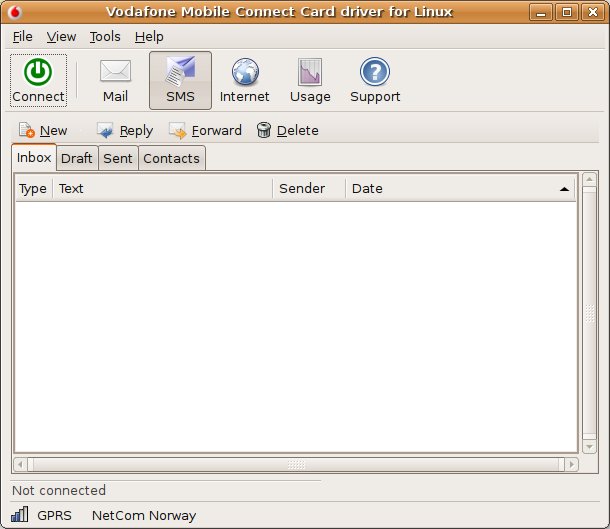This screenshot has width=610, height=529.
Task: Minimize the Vodafone window
Action: pyautogui.click(x=541, y=12)
